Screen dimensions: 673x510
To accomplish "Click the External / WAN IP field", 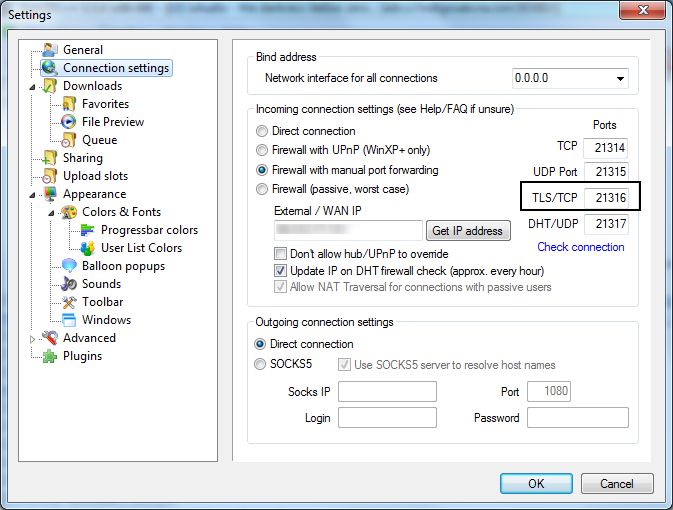I will coord(349,231).
